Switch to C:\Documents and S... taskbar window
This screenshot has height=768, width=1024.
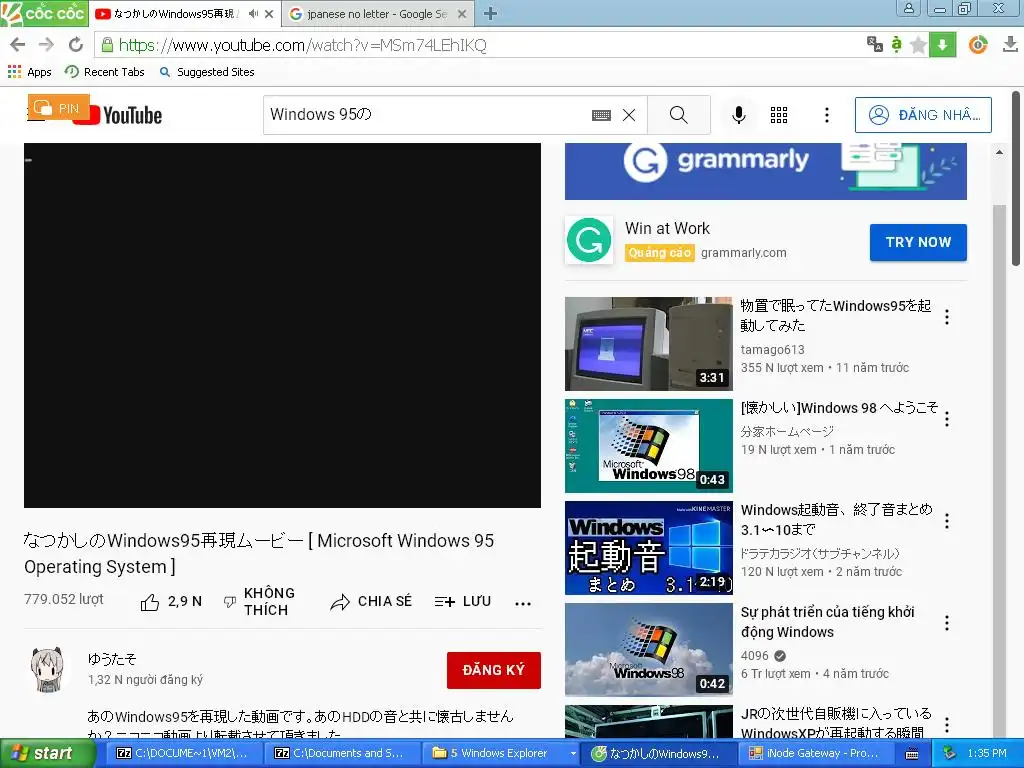(x=341, y=753)
